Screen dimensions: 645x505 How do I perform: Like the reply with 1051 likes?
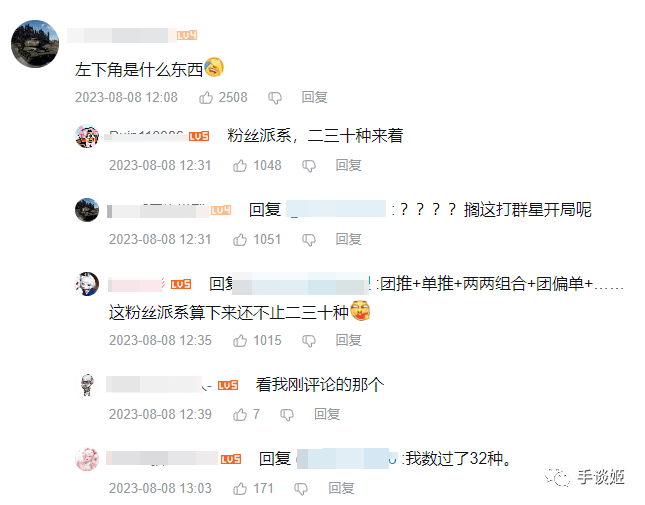pos(240,240)
